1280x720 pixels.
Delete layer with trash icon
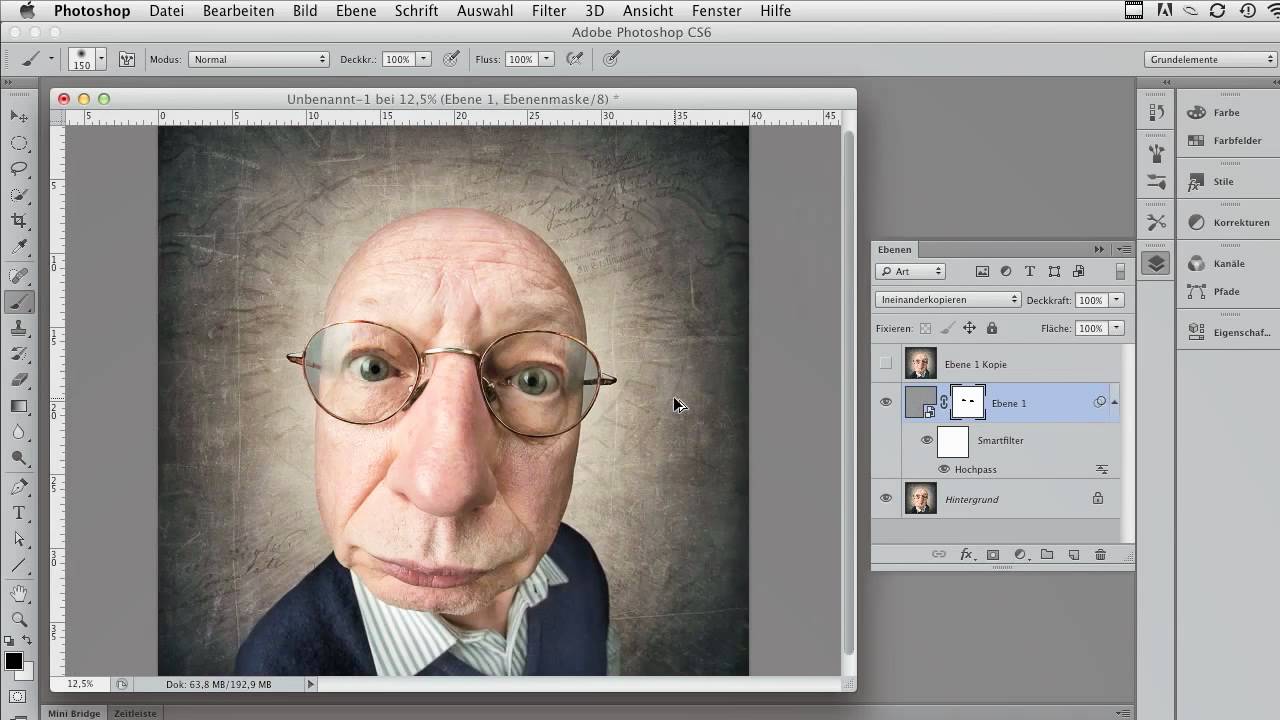tap(1100, 554)
